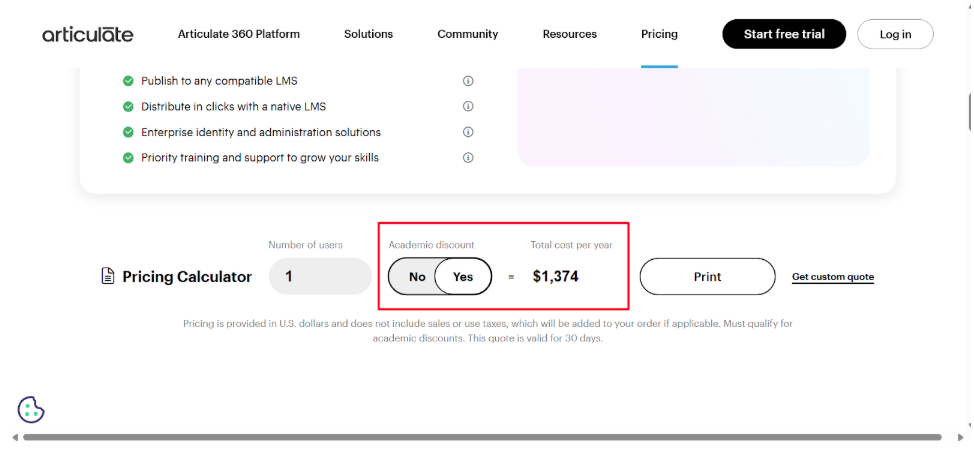Image resolution: width=974 pixels, height=451 pixels.
Task: Click the 'Total cost per year' label
Action: coord(571,245)
